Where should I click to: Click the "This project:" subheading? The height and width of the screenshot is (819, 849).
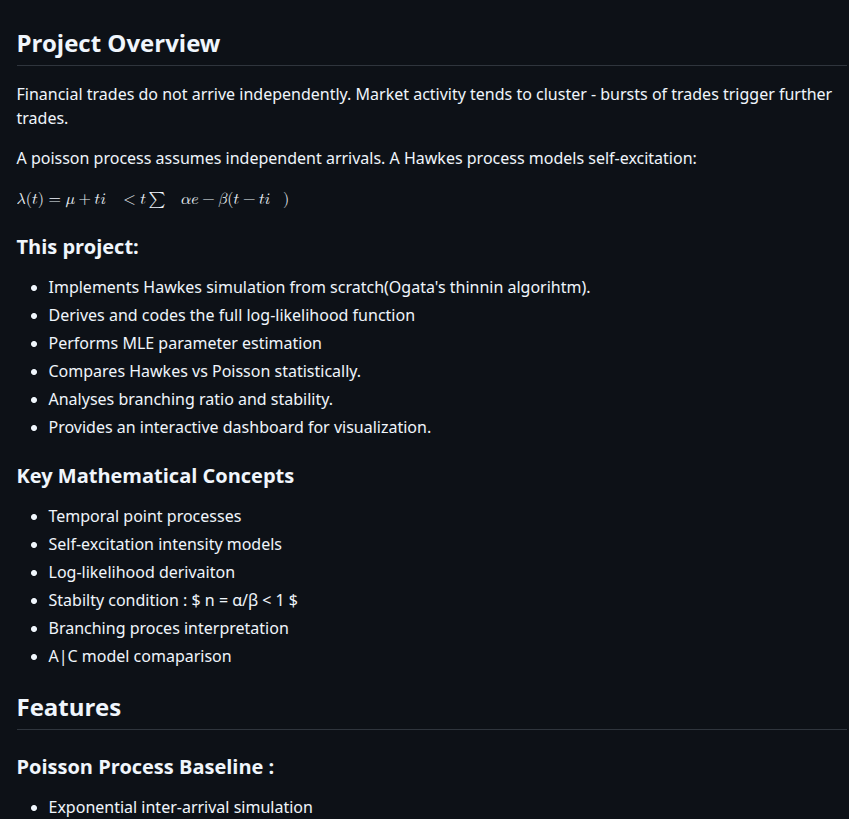click(x=78, y=247)
